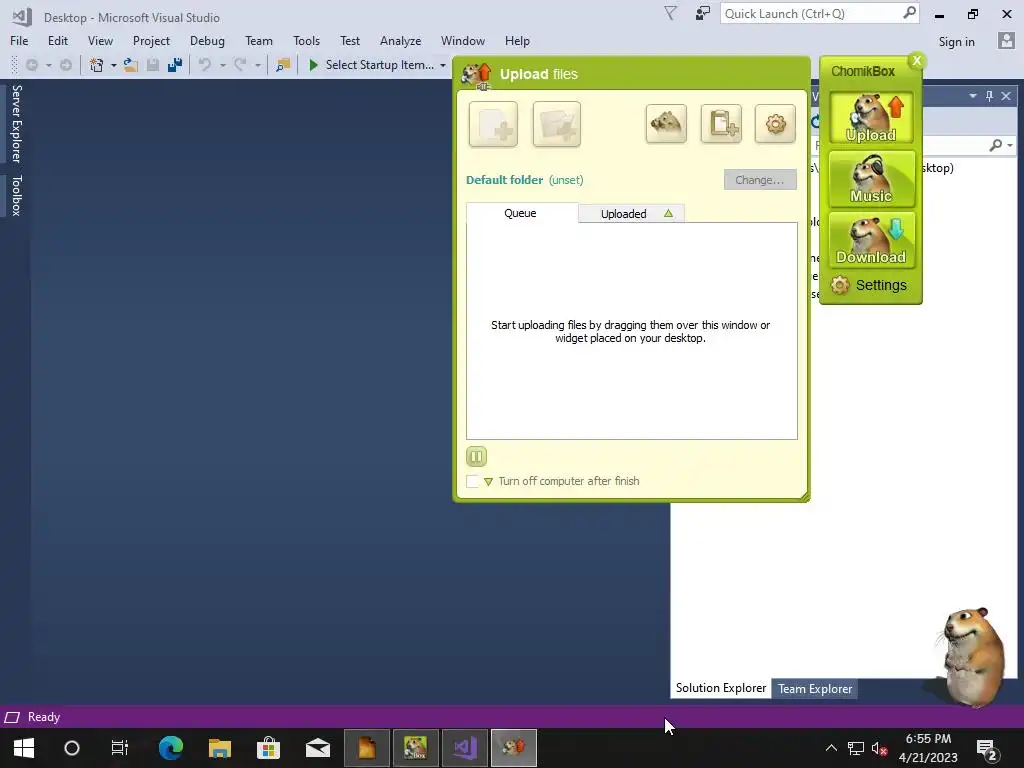Open the Undo history dropdown arrow
Screen dimensions: 1024x768
click(223, 65)
